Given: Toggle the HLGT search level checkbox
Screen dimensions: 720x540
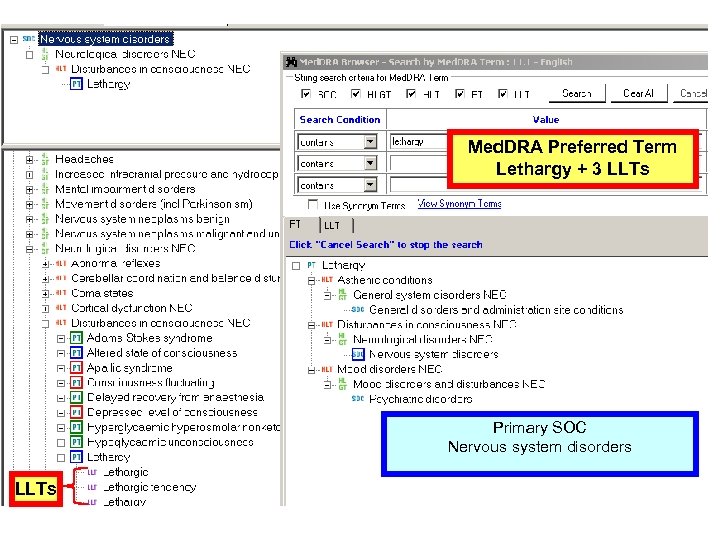Looking at the screenshot, I should pyautogui.click(x=355, y=94).
